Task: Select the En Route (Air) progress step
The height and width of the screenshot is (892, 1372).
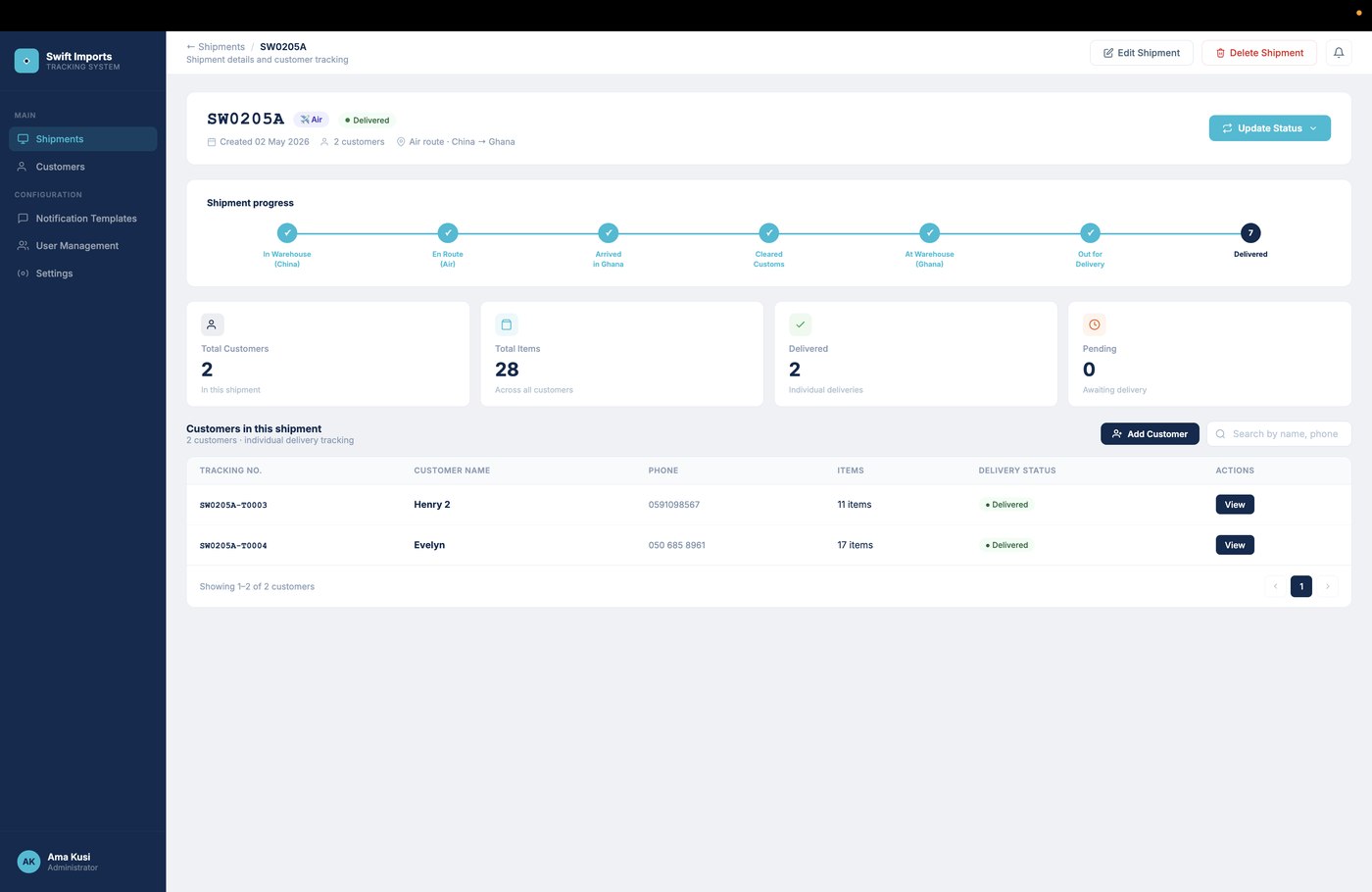Action: tap(448, 233)
